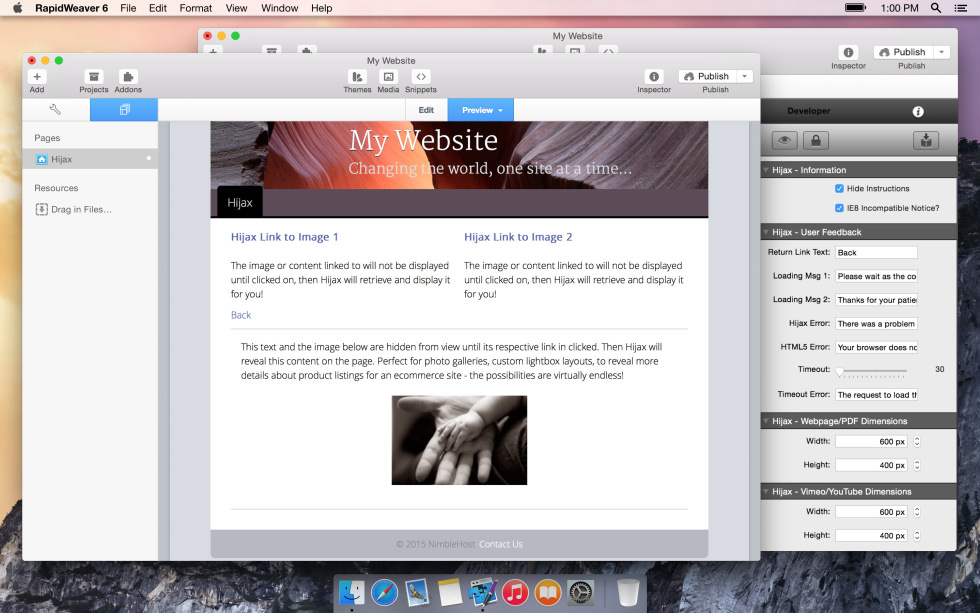
Task: Open the File menu
Action: click(x=128, y=8)
